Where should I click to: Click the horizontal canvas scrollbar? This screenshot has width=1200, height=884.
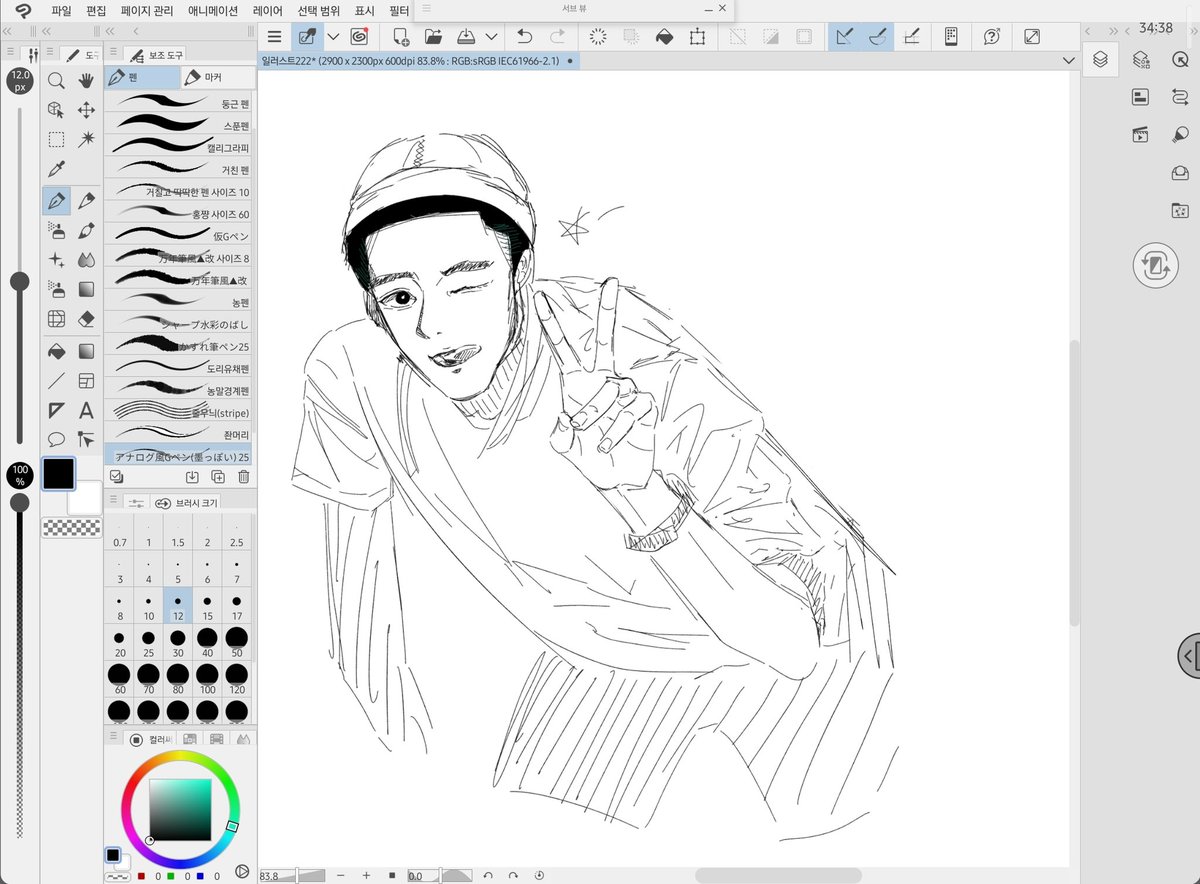pyautogui.click(x=777, y=875)
